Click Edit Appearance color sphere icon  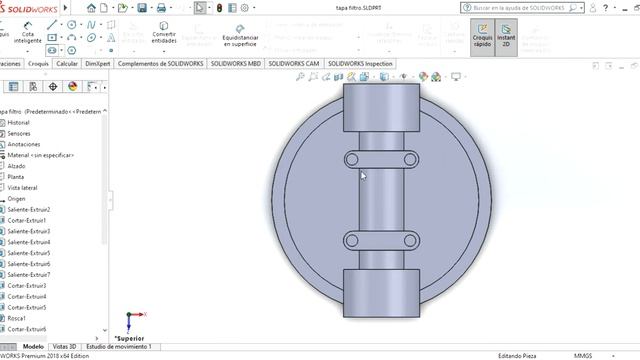coord(423,76)
